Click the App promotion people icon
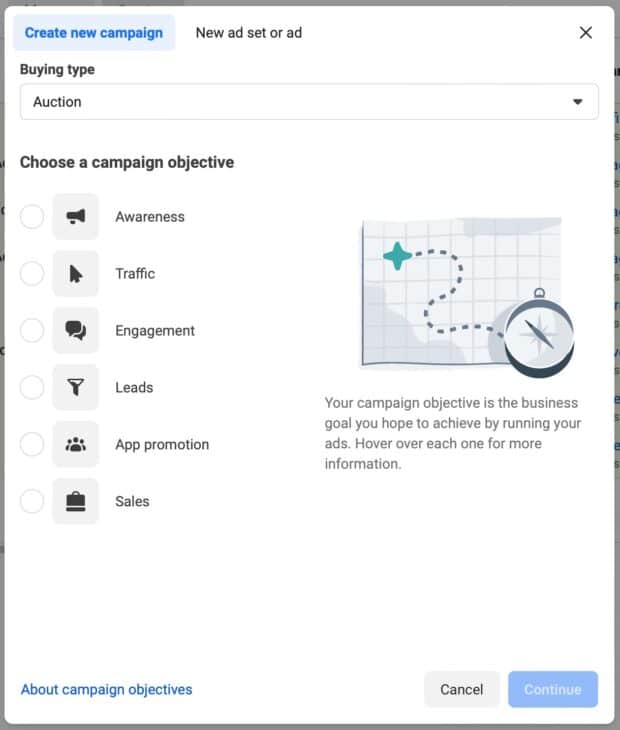The width and height of the screenshot is (620, 730). (76, 445)
